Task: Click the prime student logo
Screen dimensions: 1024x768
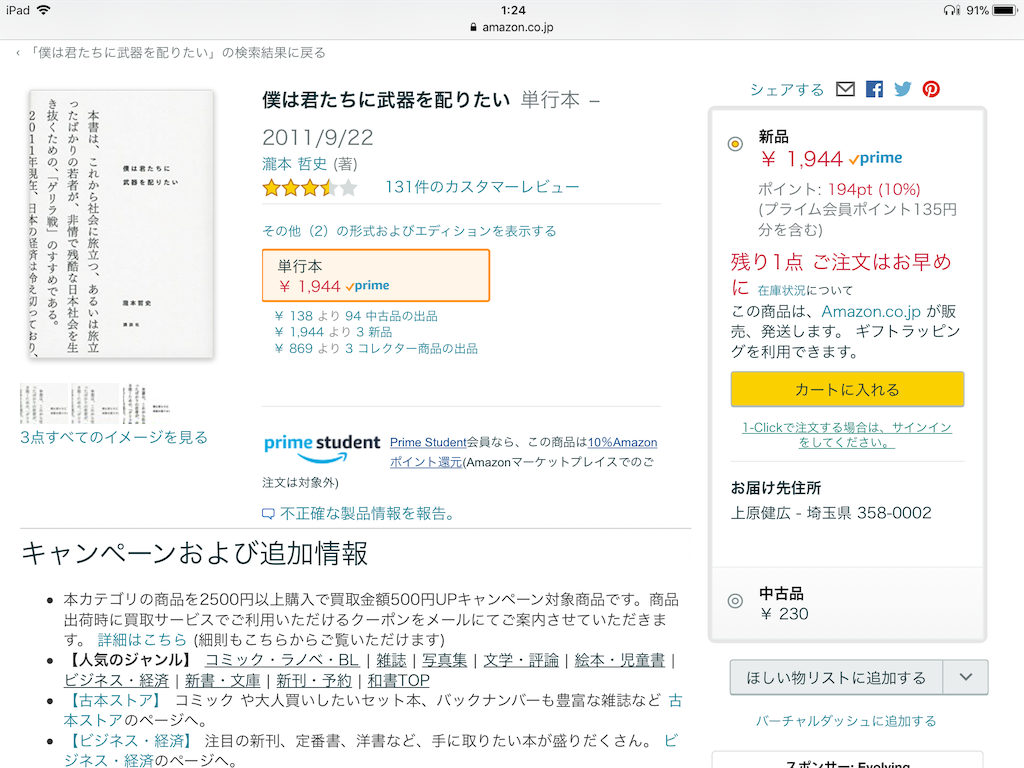Action: point(321,449)
